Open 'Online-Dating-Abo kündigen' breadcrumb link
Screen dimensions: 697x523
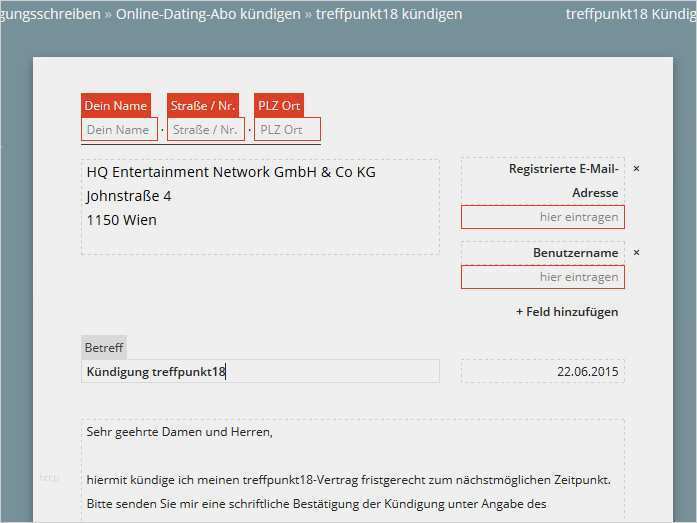tap(208, 14)
